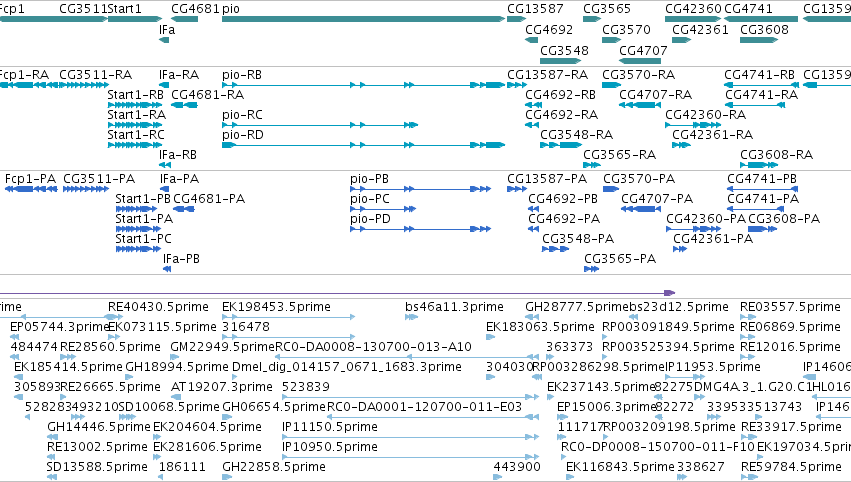
Task: Click the long purple span feature
Action: pyautogui.click(x=338, y=293)
